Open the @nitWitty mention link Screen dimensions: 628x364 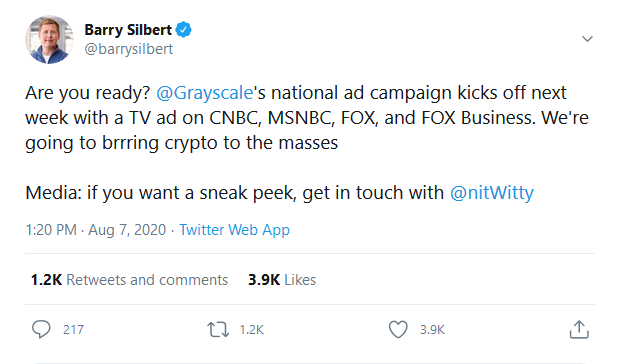[x=492, y=193]
